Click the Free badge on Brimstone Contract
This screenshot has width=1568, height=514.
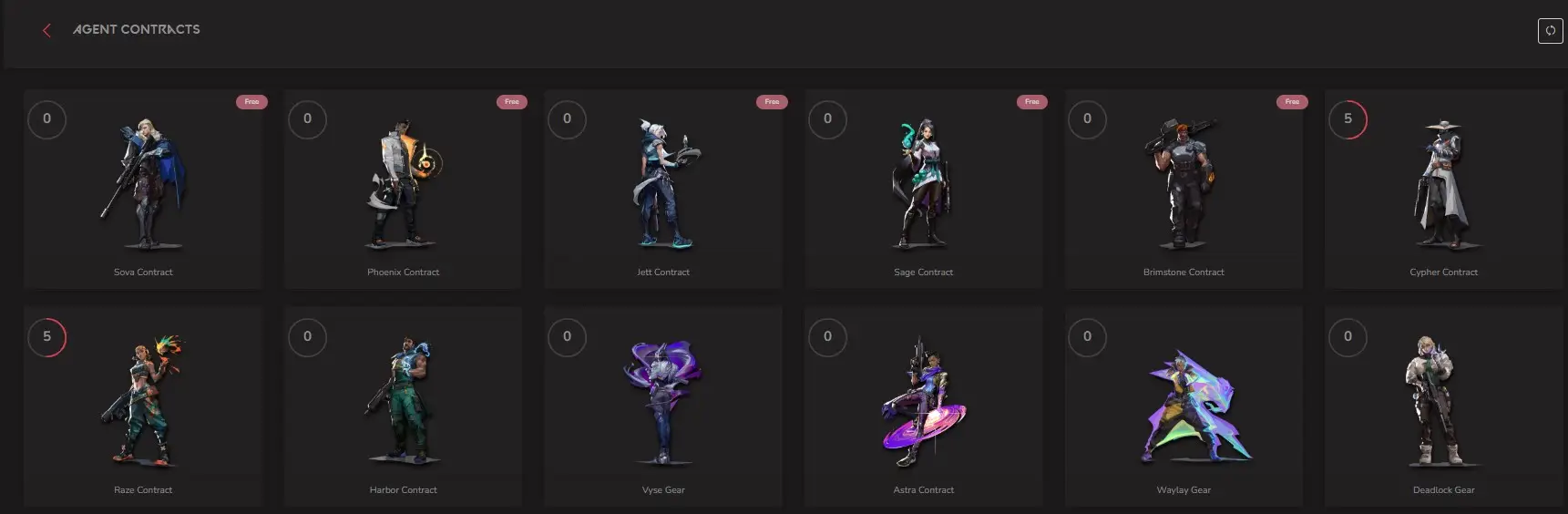coord(1292,102)
